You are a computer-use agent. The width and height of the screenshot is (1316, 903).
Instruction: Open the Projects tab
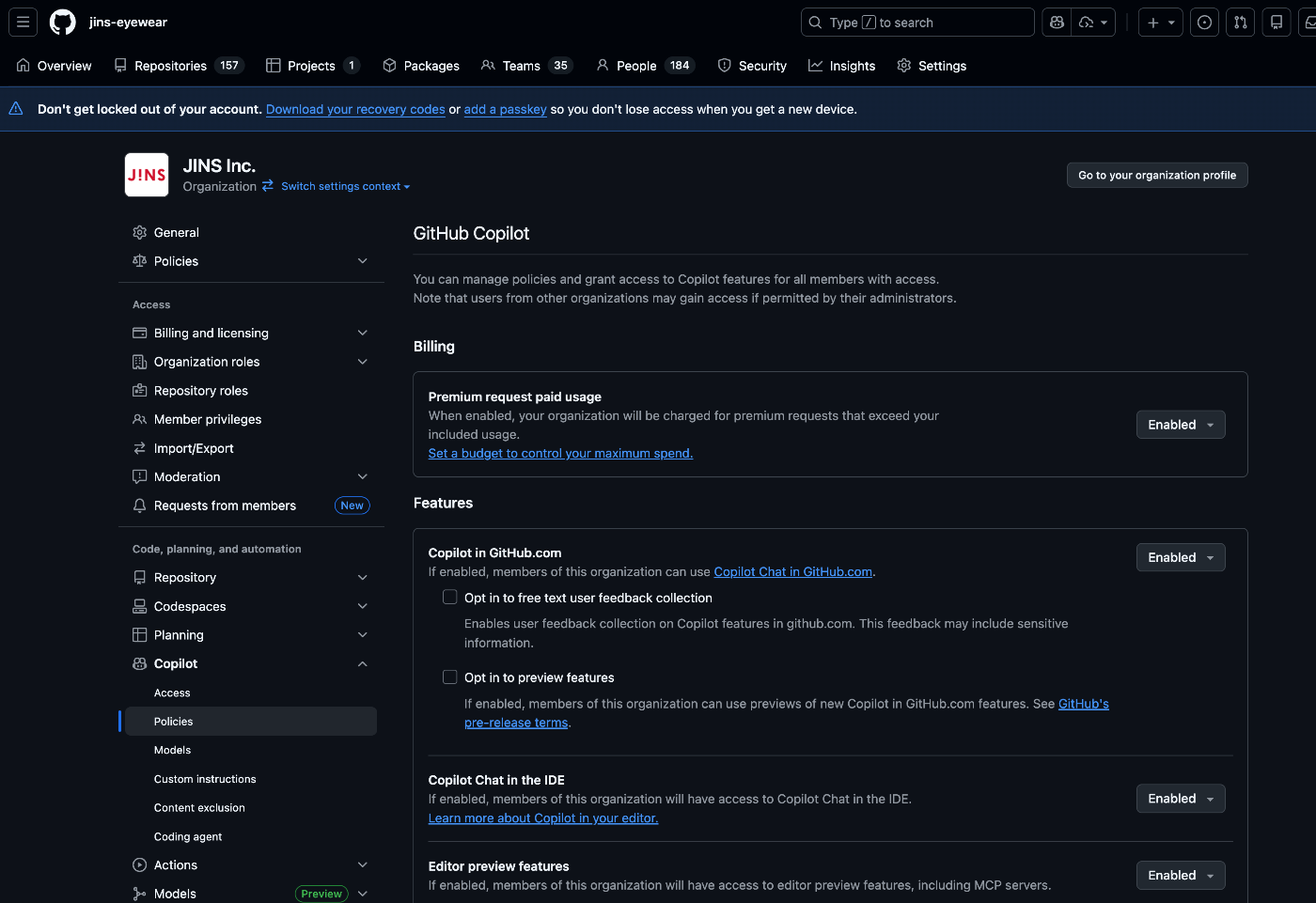coord(312,66)
